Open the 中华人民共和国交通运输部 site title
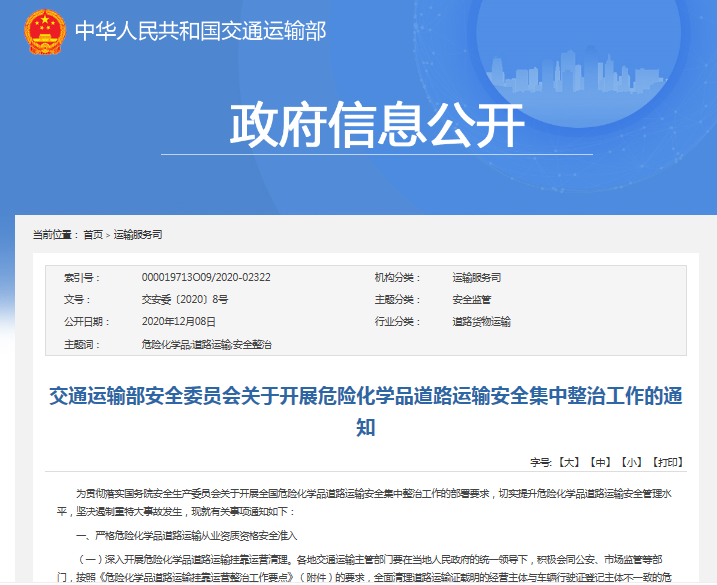This screenshot has width=717, height=585. coord(201,31)
